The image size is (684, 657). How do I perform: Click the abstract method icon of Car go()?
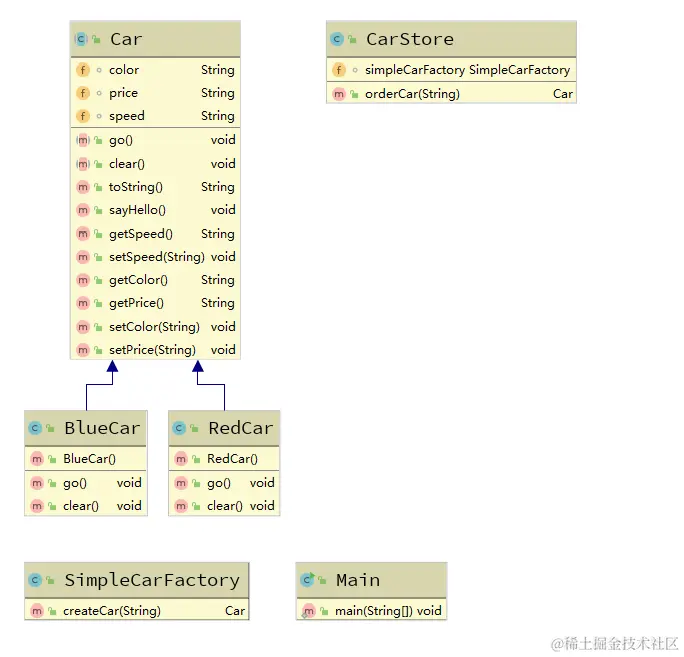point(83,140)
